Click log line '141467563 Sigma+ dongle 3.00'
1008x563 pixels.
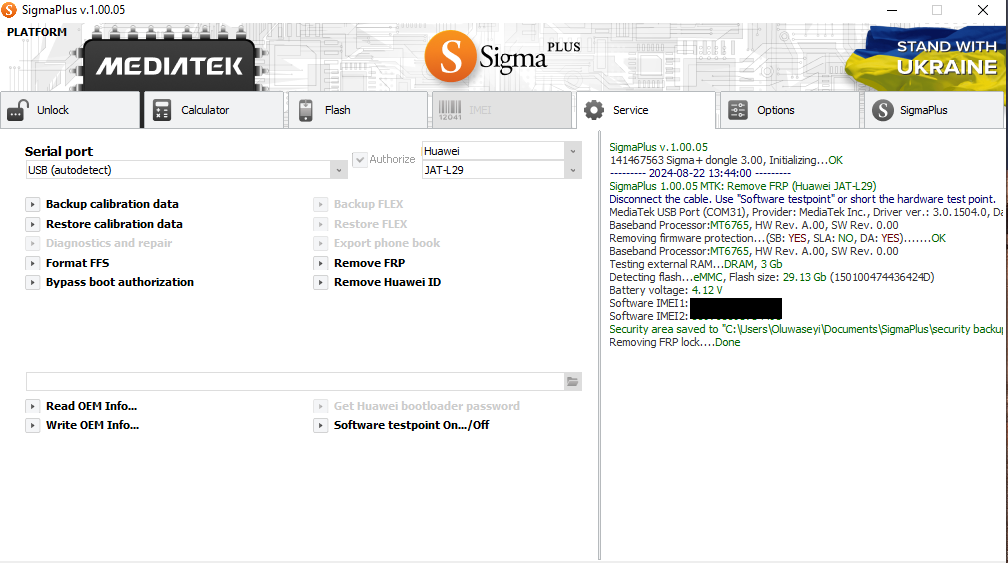[x=726, y=161]
